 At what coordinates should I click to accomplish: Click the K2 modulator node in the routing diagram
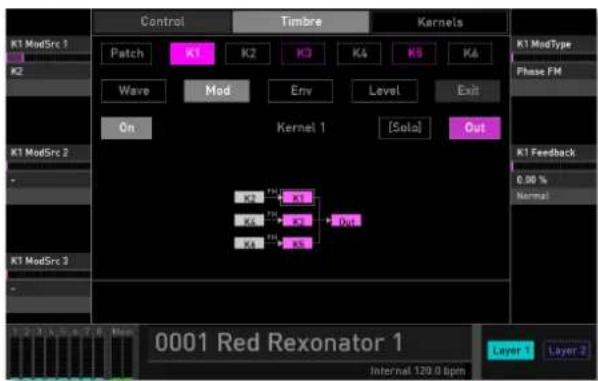pos(249,198)
